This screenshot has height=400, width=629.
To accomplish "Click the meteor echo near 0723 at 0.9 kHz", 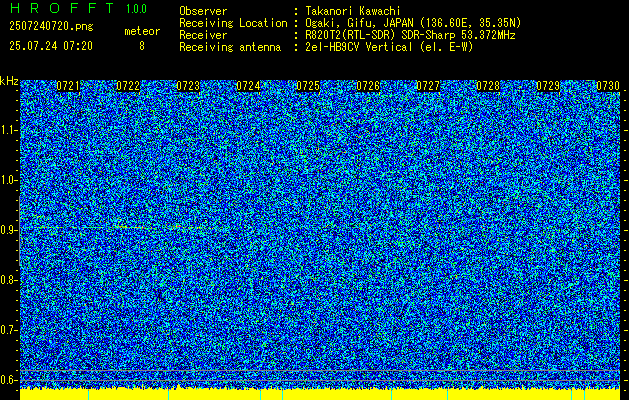I will [x=187, y=227].
